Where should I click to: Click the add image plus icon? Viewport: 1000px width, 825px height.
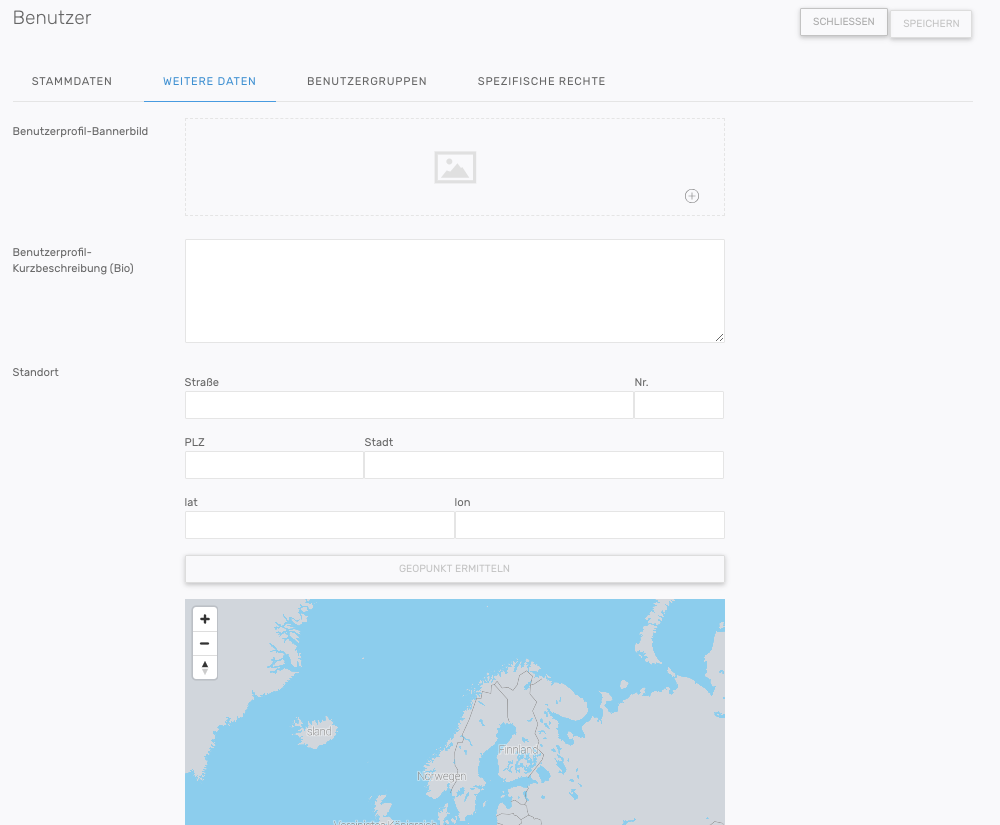691,196
